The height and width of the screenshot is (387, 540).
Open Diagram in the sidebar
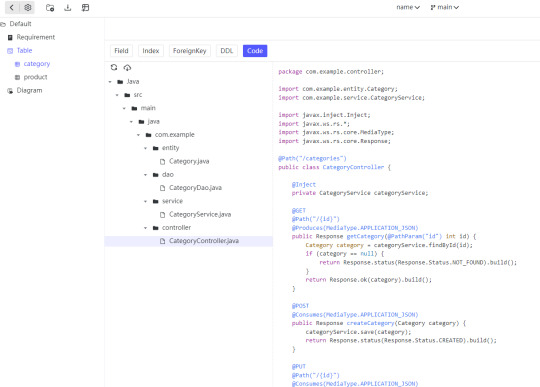[29, 91]
